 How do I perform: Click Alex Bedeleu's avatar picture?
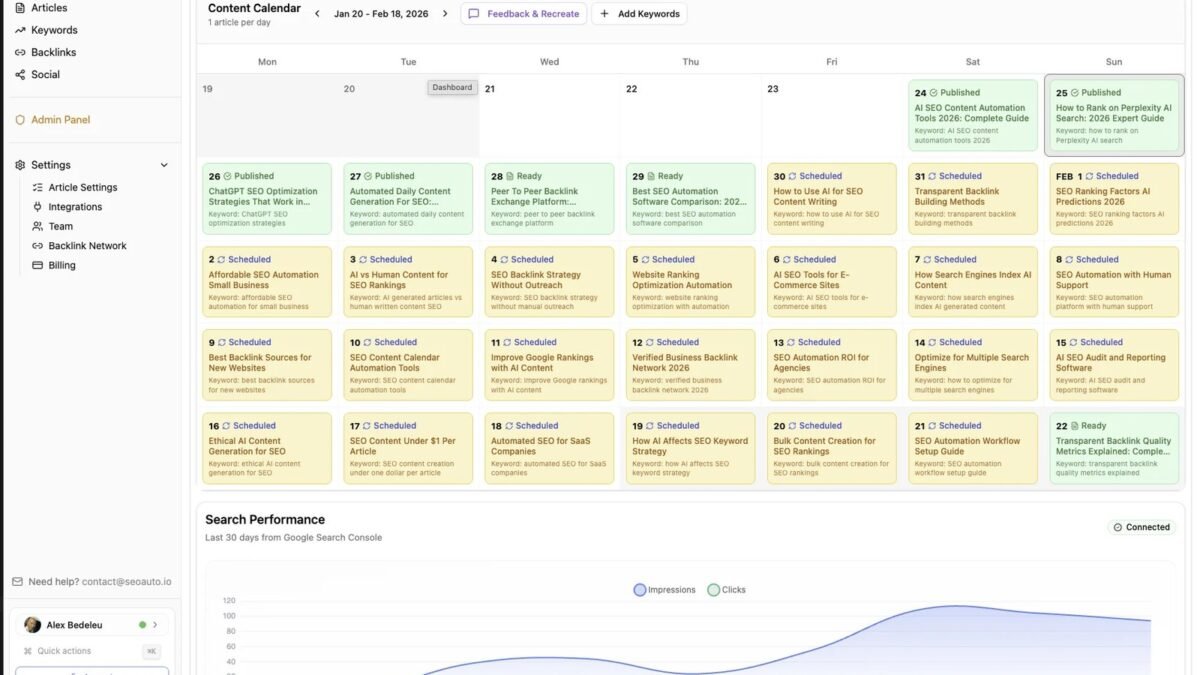tap(33, 625)
